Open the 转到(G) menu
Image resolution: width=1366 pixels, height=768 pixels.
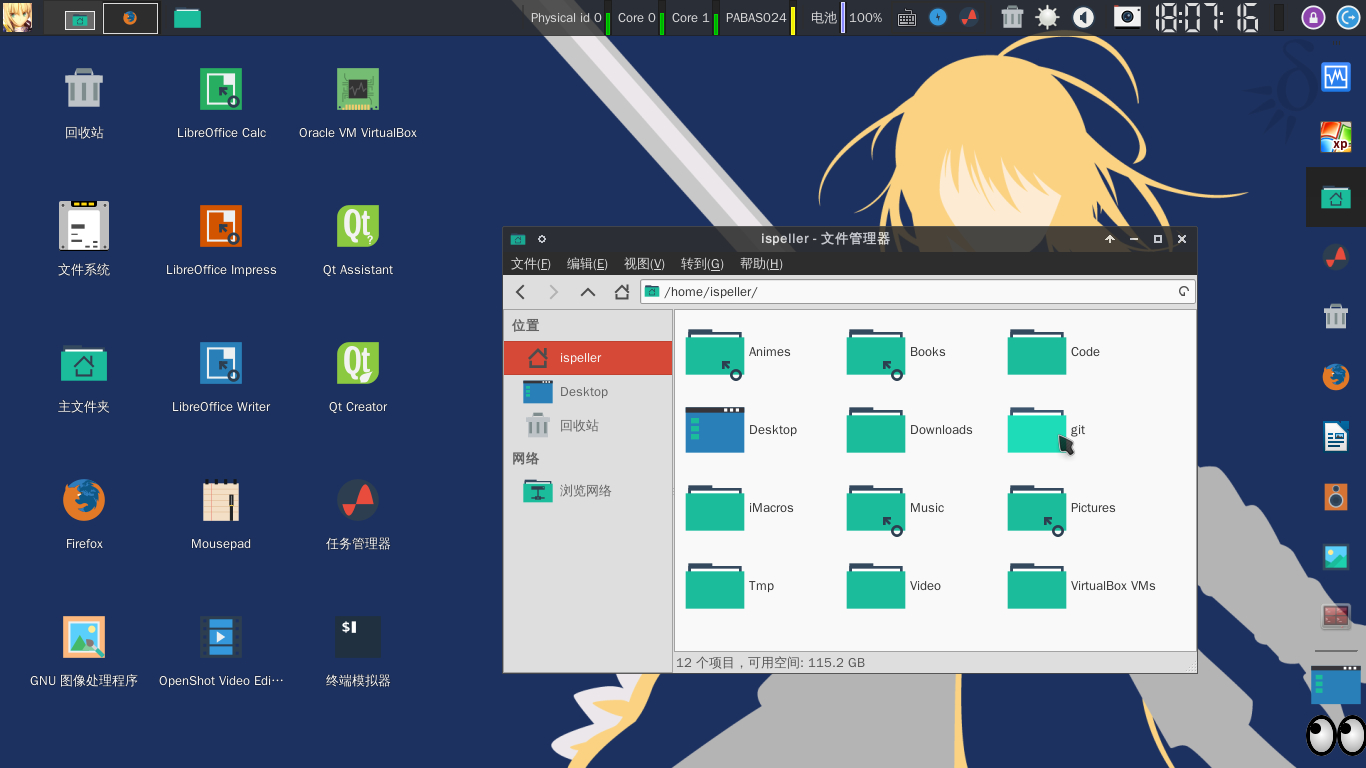coord(702,264)
